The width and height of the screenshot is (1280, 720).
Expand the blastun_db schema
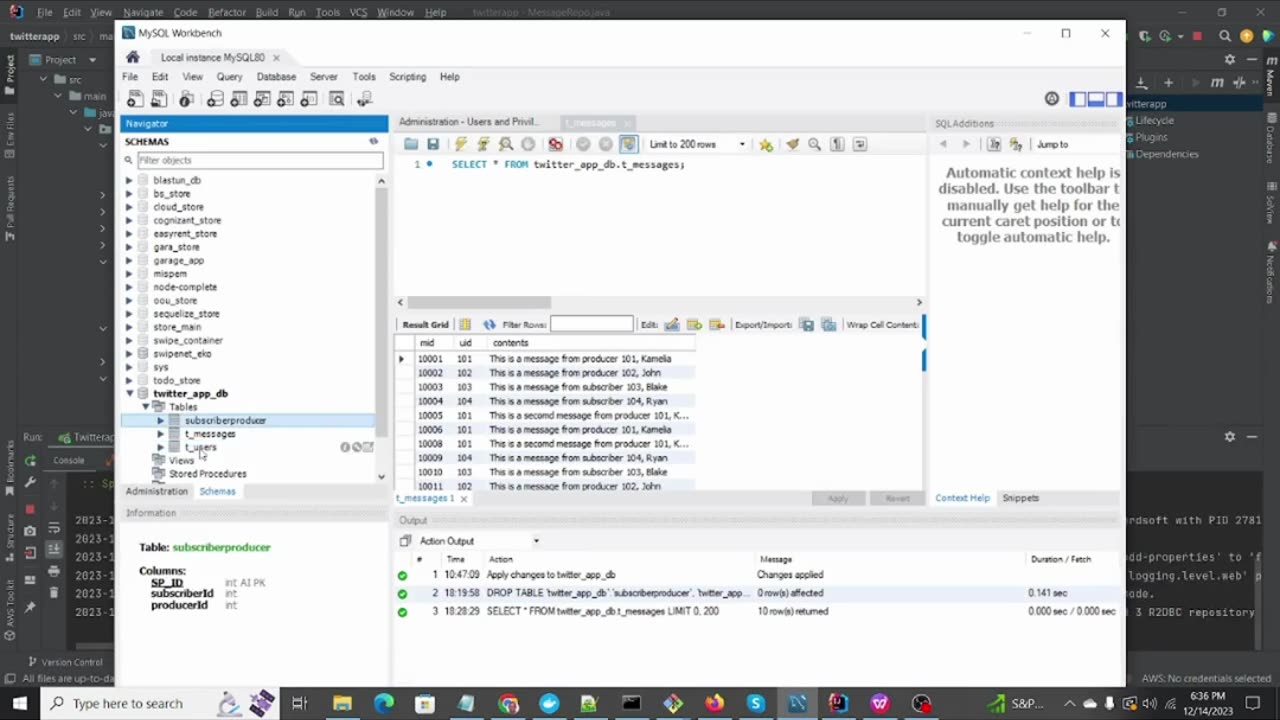[x=129, y=180]
